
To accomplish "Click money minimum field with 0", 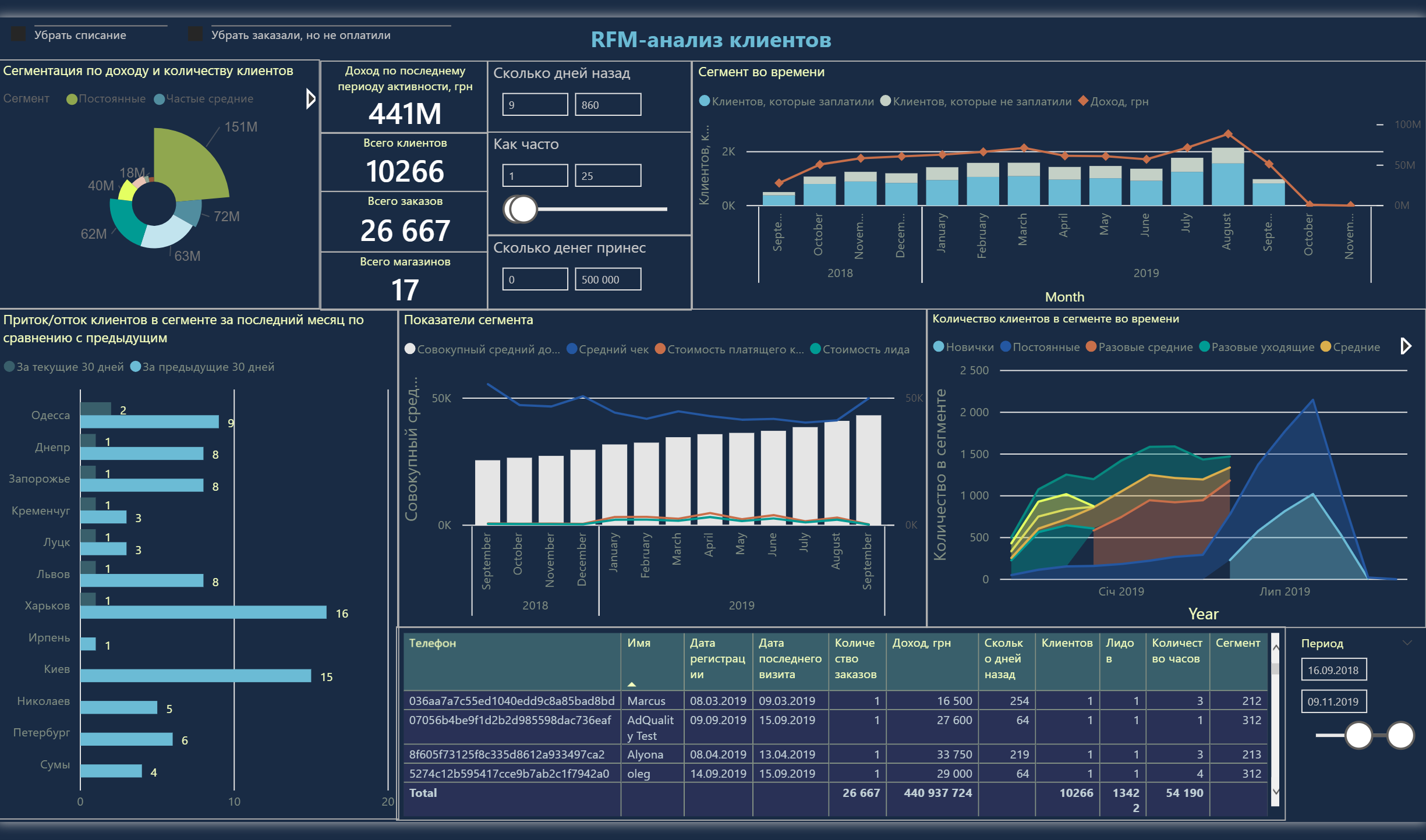I will tap(535, 279).
